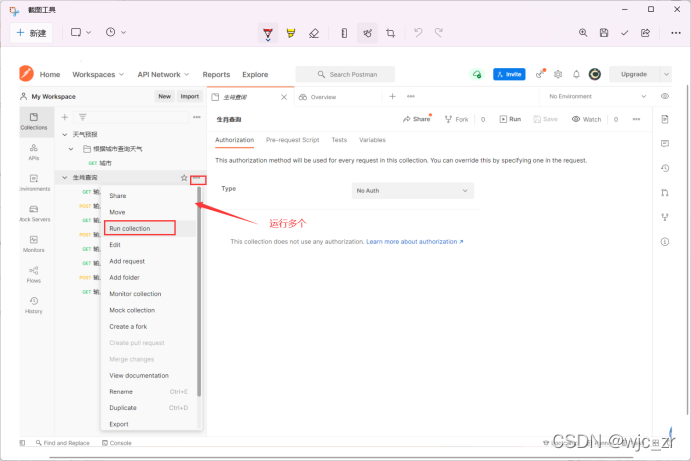Click the Search Postman field
The width and height of the screenshot is (691, 461).
tap(345, 74)
